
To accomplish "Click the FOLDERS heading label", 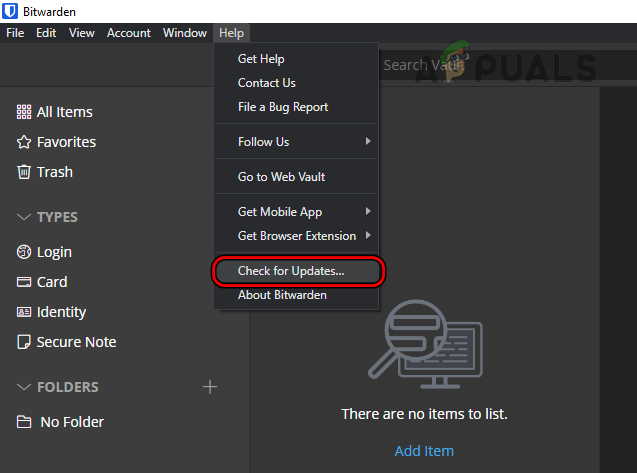I will coord(68,387).
